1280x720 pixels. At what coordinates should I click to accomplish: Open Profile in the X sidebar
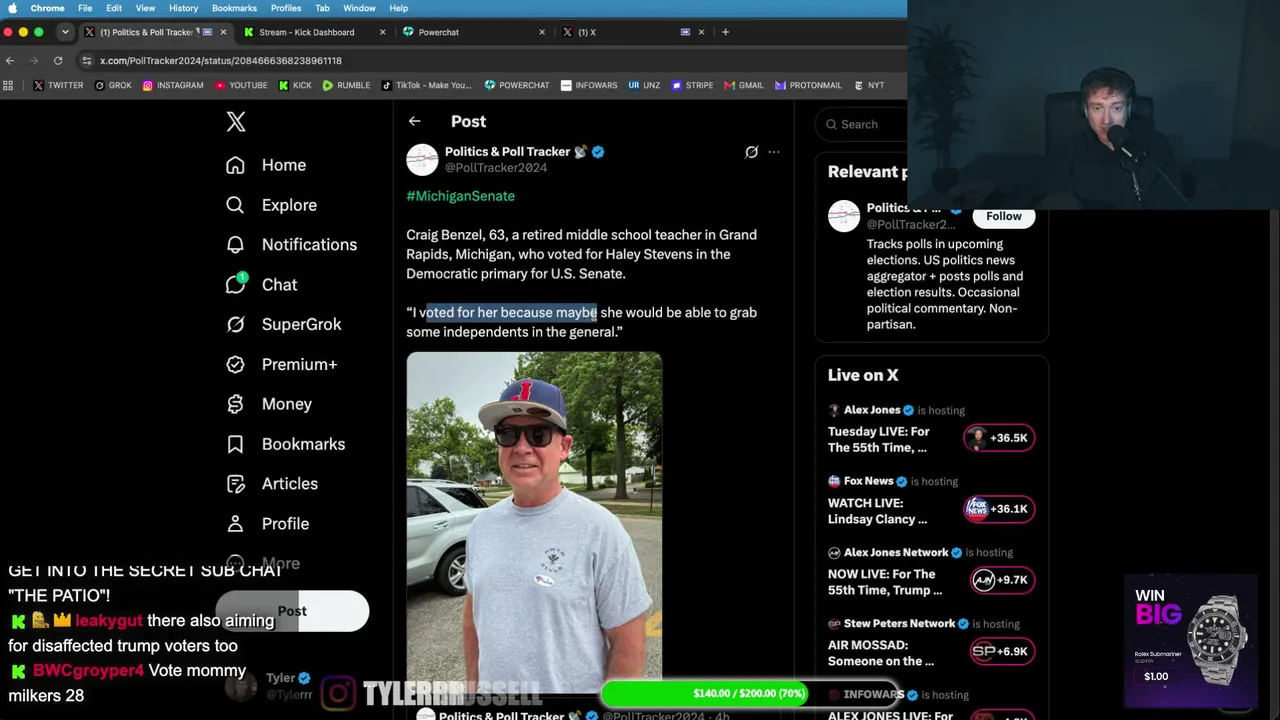click(267, 524)
